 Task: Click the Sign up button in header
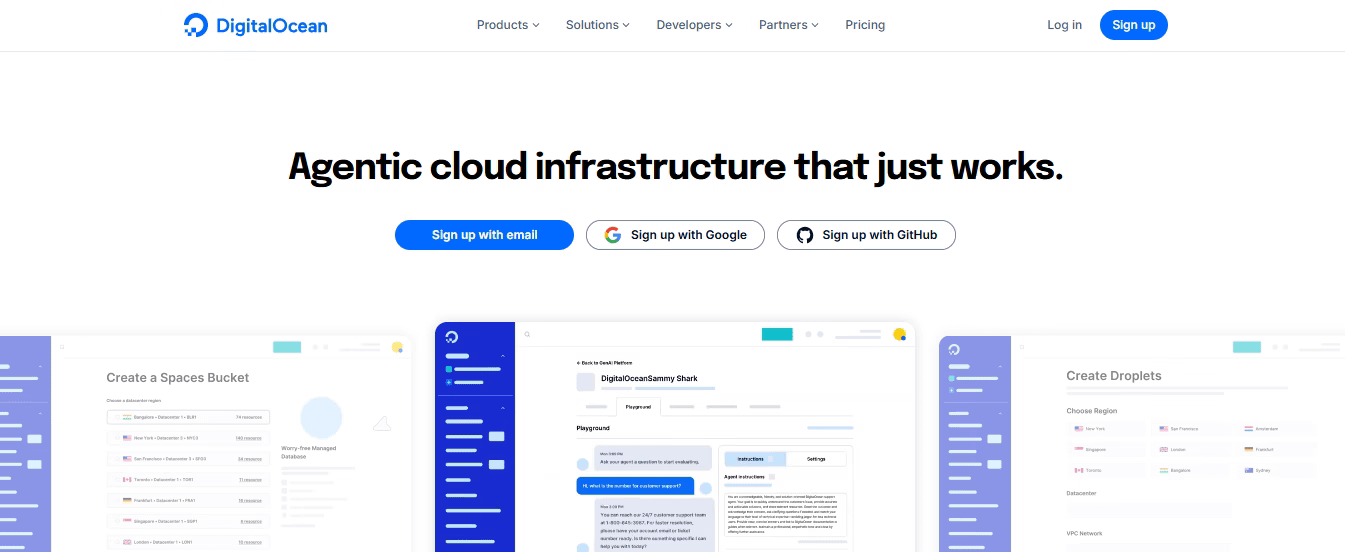pyautogui.click(x=1134, y=25)
